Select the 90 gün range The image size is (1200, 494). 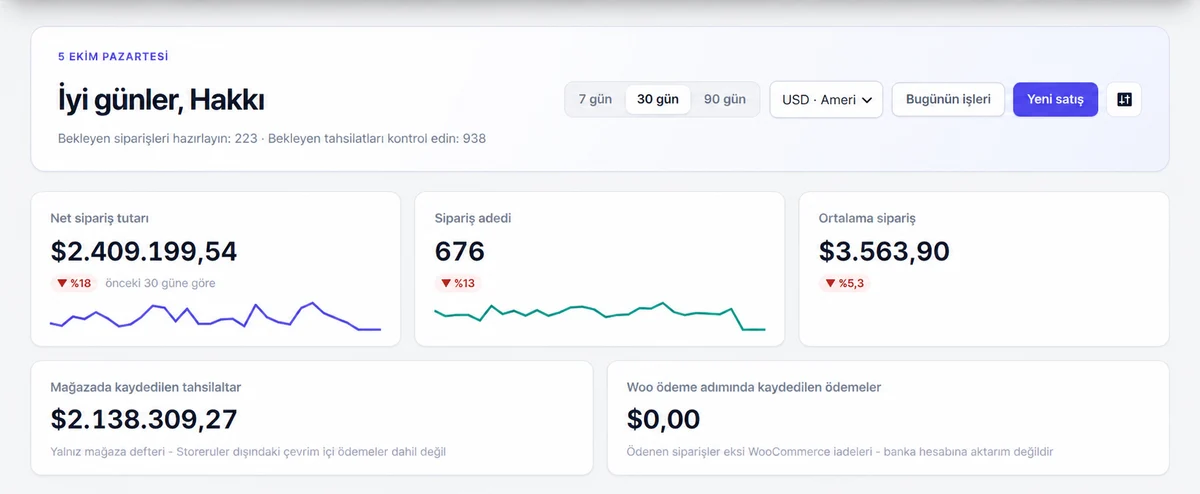(725, 99)
